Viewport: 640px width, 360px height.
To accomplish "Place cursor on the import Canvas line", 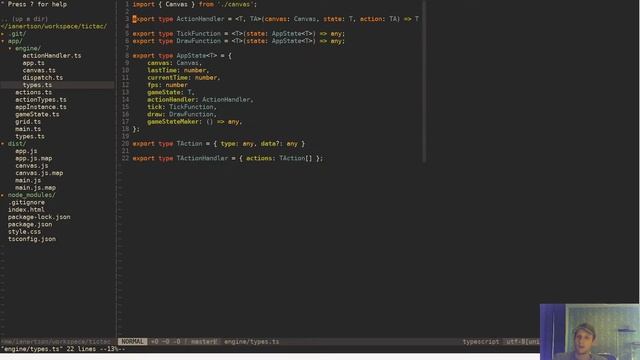I will click(x=195, y=4).
